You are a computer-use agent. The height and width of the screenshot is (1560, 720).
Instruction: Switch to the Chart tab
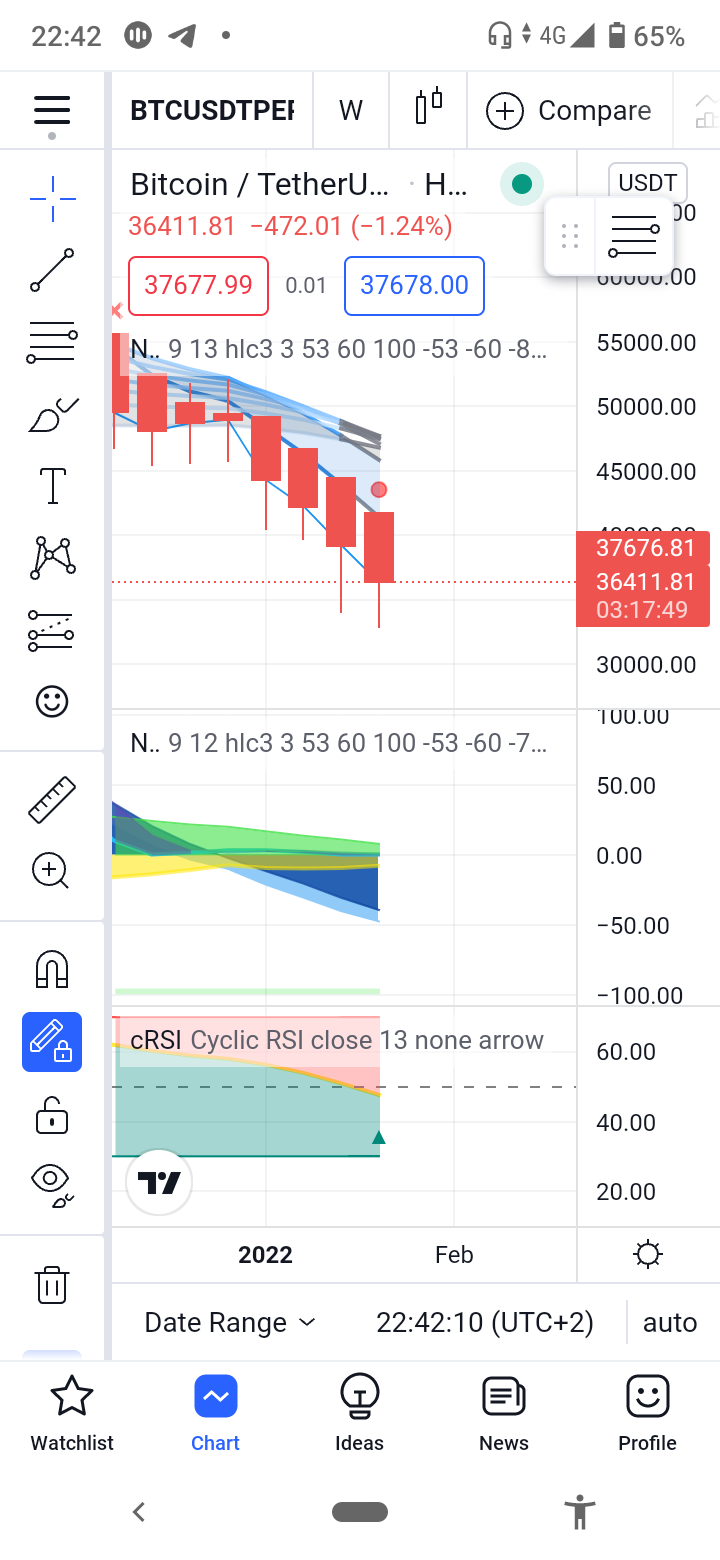(216, 1414)
